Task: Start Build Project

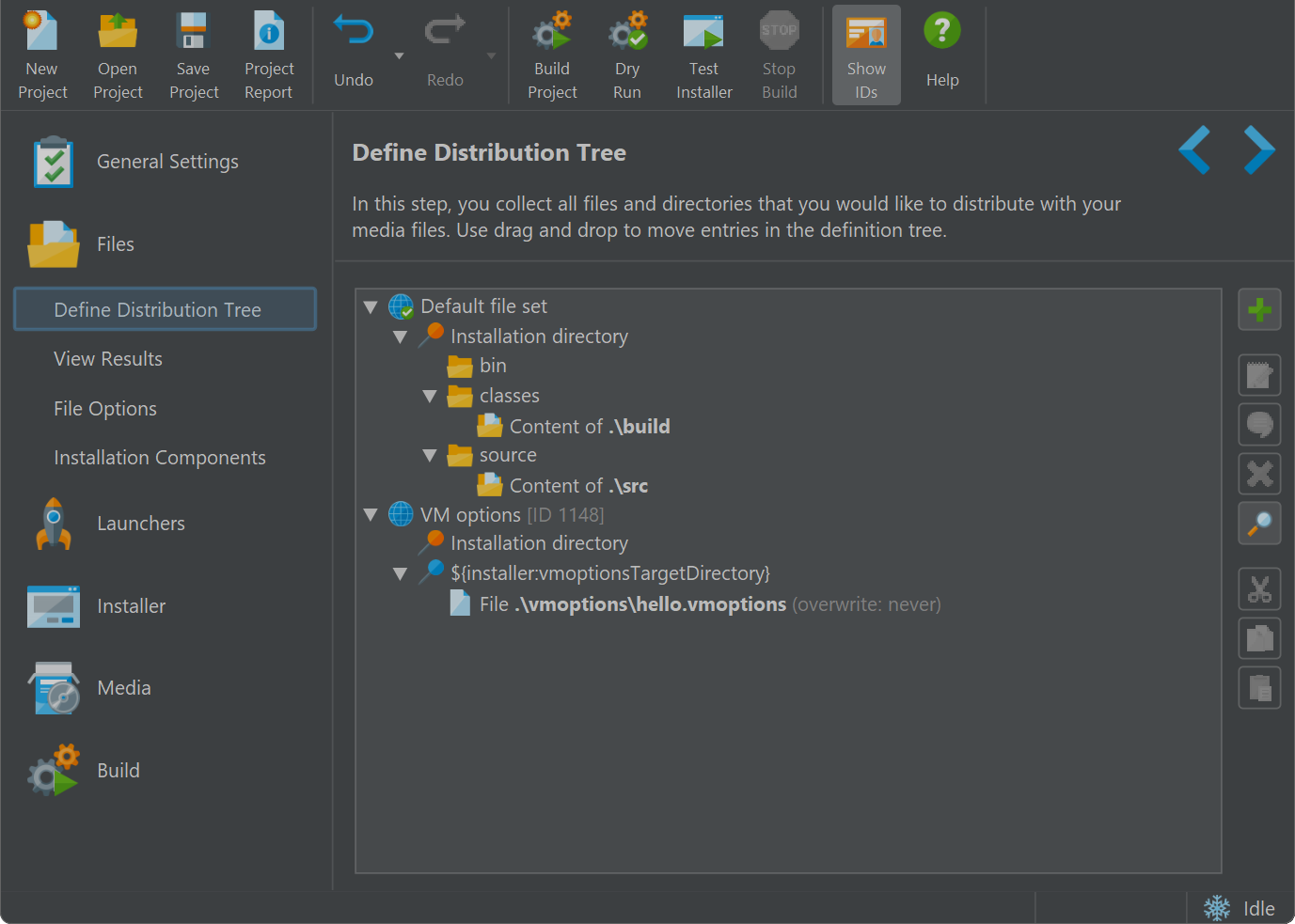Action: tap(552, 55)
